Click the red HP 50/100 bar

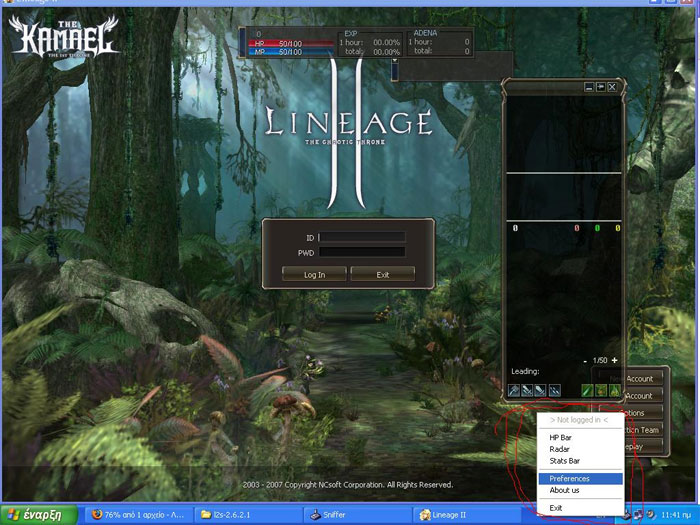291,44
